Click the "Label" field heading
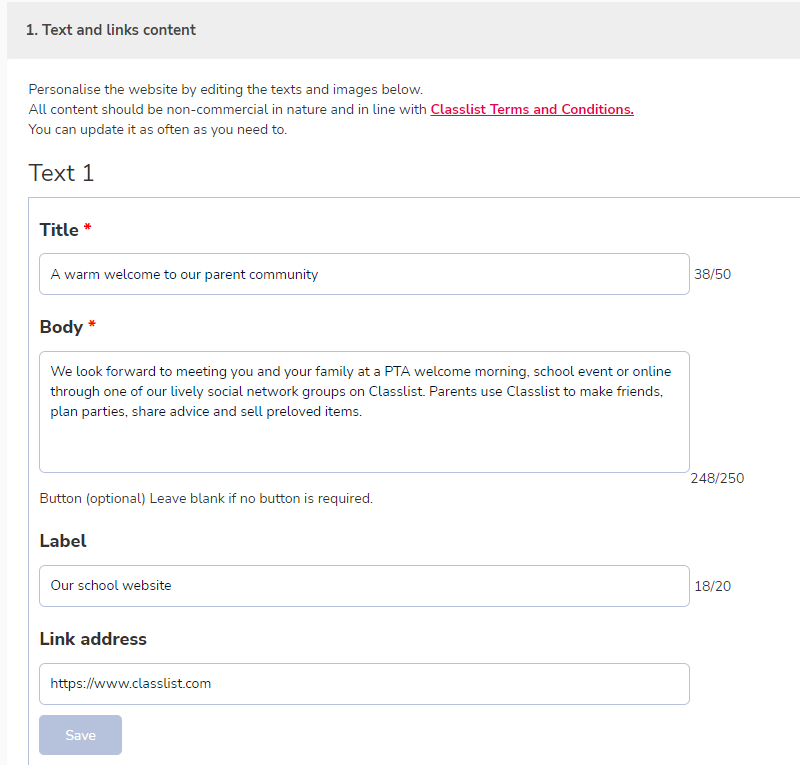Screen dimensions: 800x765 click(x=63, y=541)
